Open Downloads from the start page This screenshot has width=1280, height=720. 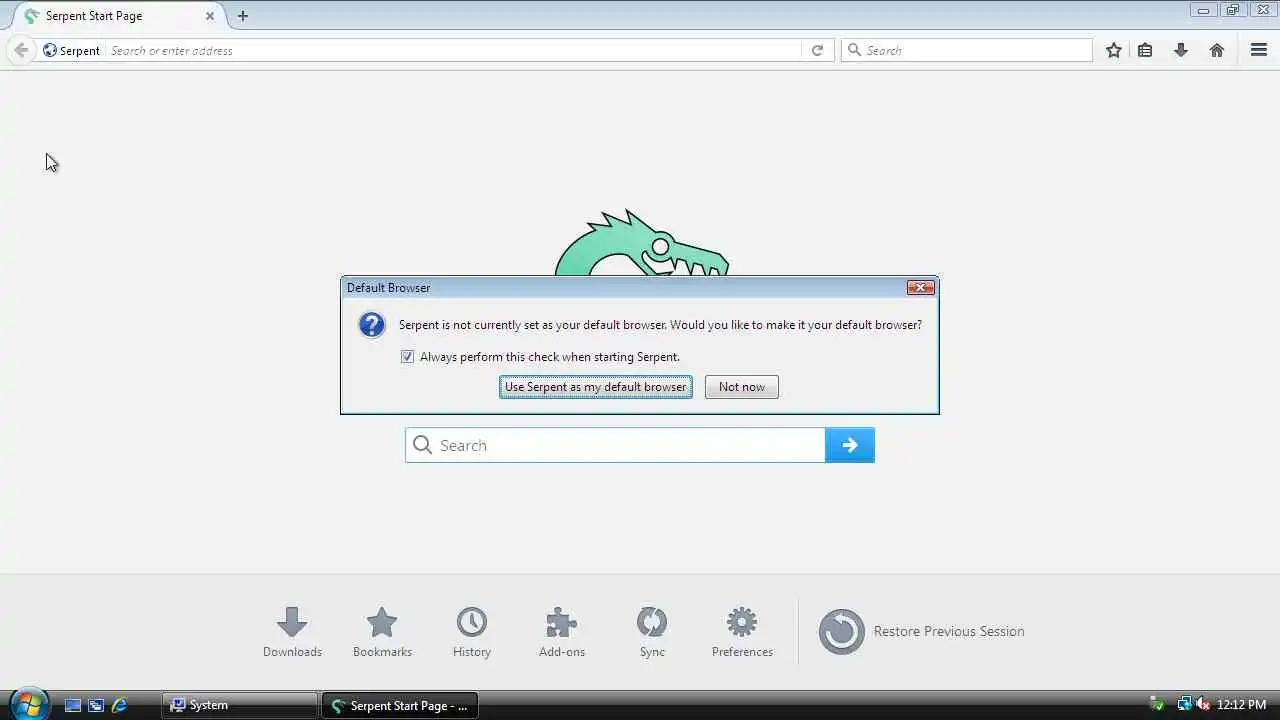(x=292, y=632)
